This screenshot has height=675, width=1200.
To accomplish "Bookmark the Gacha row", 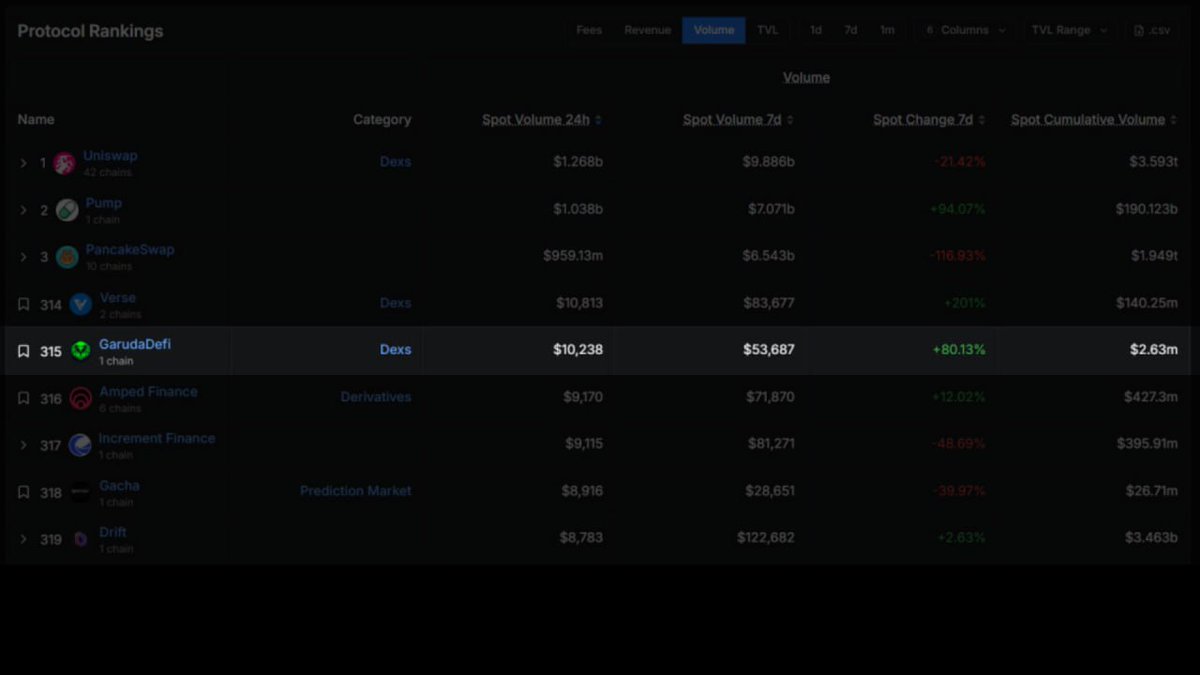I will (24, 492).
